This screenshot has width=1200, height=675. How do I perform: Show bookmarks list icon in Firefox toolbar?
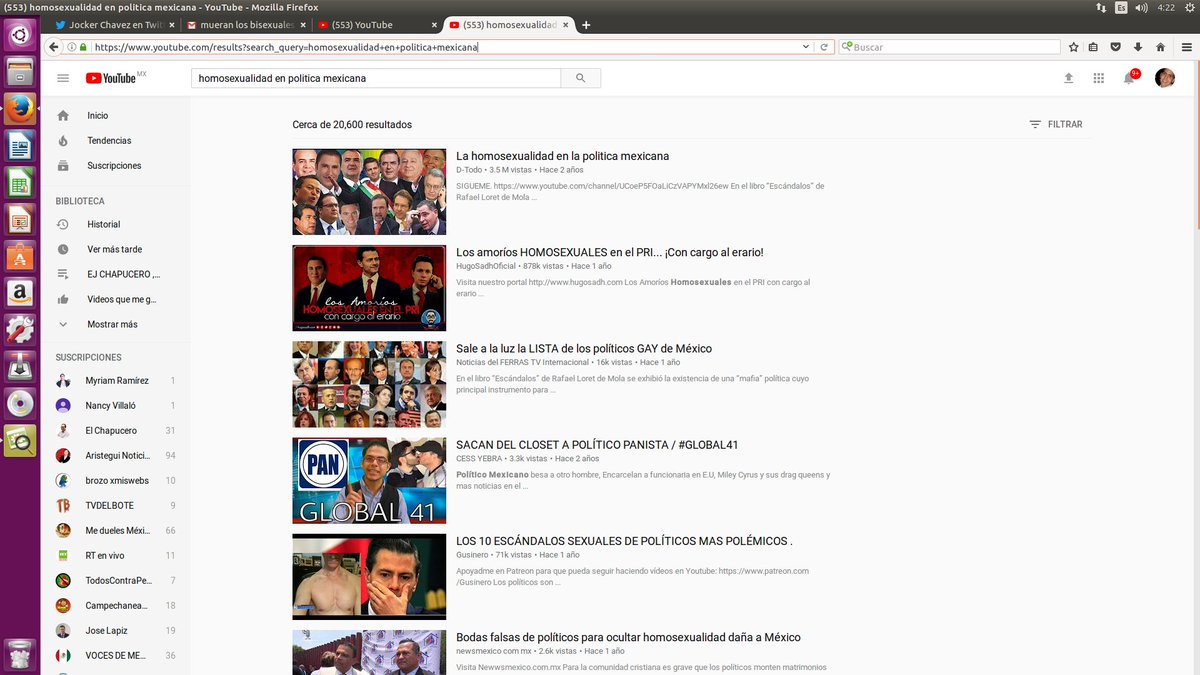(x=1093, y=47)
